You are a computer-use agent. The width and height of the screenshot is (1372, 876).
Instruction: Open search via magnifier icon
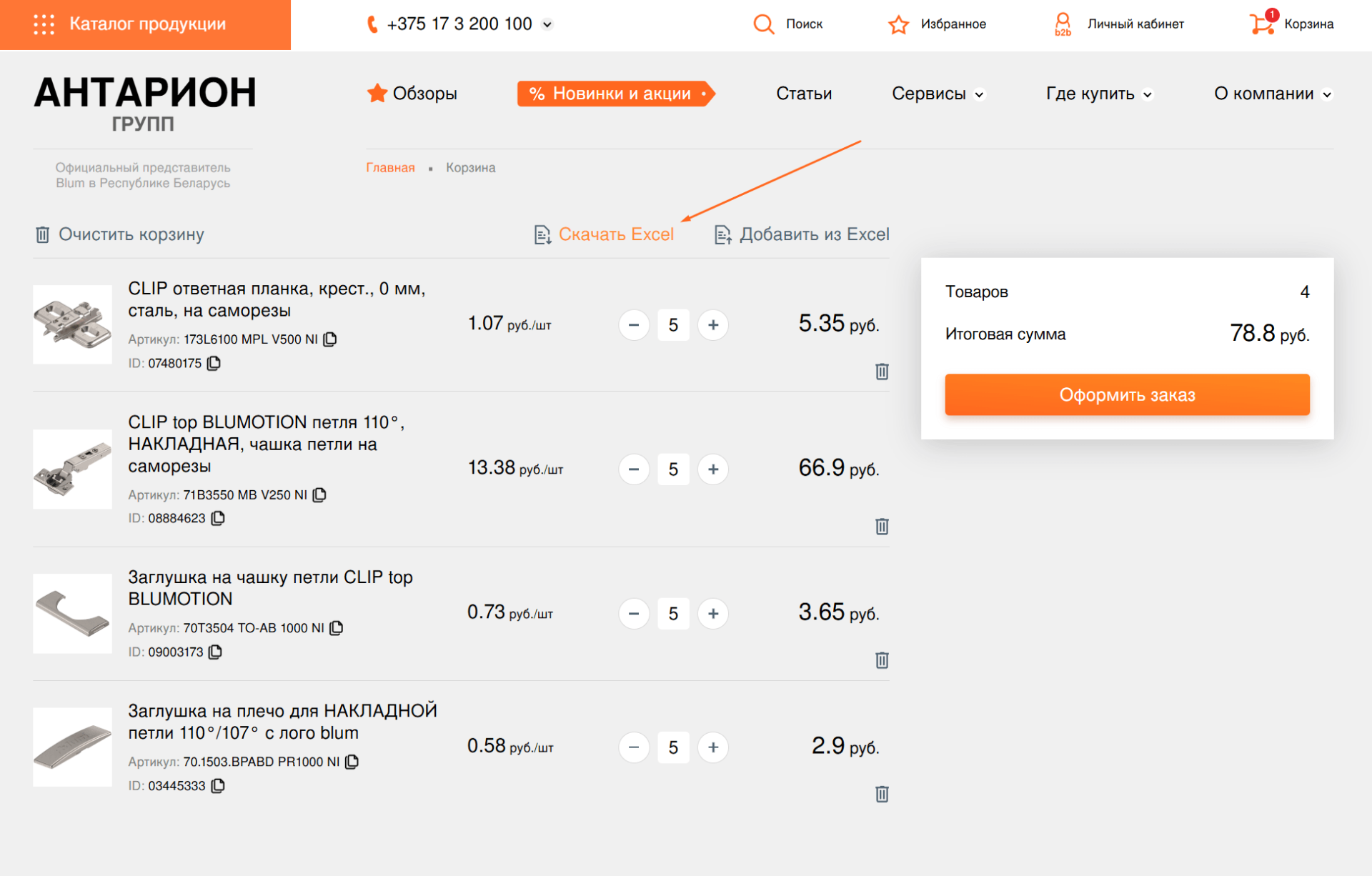coord(763,24)
